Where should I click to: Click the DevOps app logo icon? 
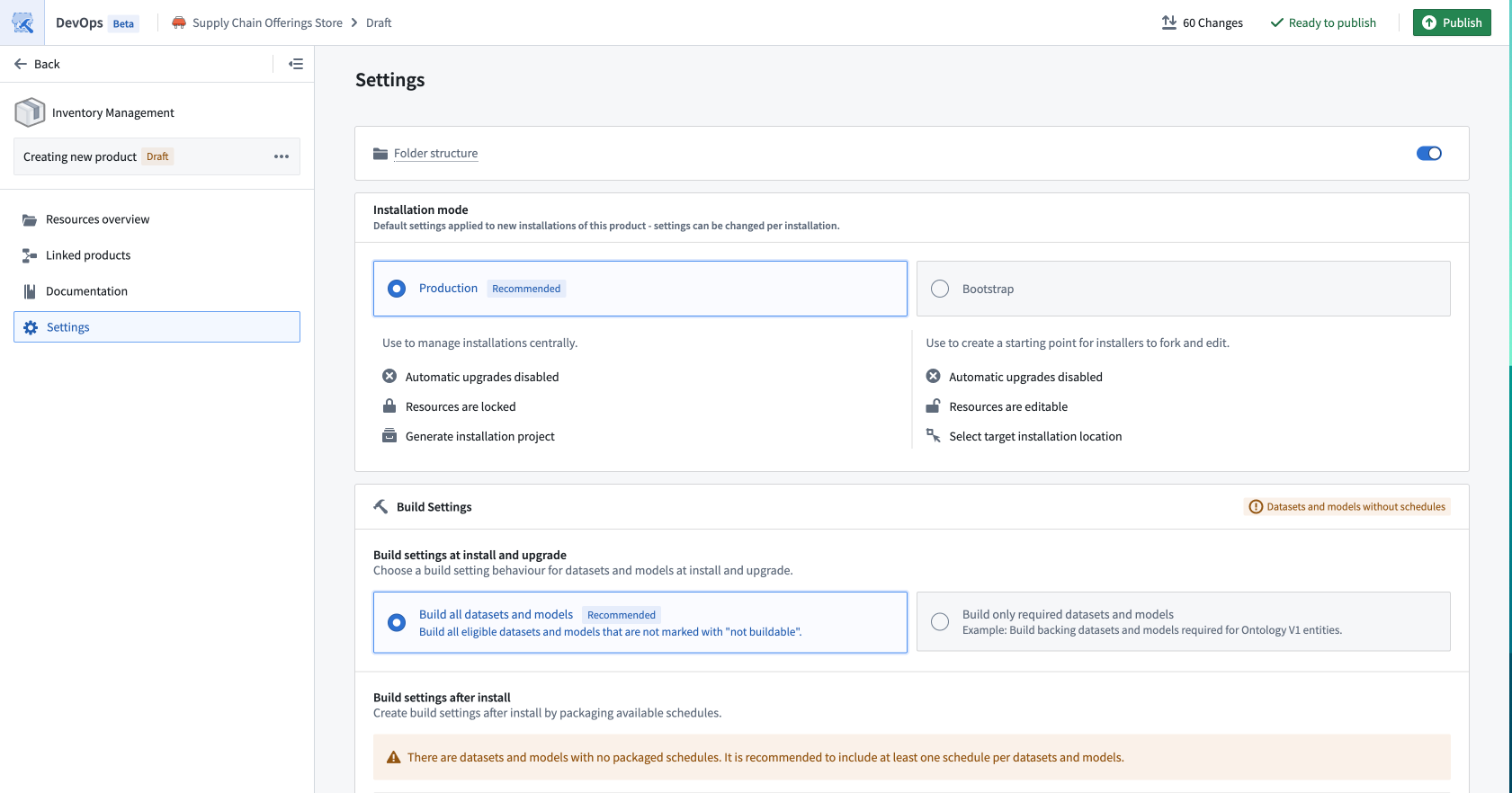coord(22,22)
